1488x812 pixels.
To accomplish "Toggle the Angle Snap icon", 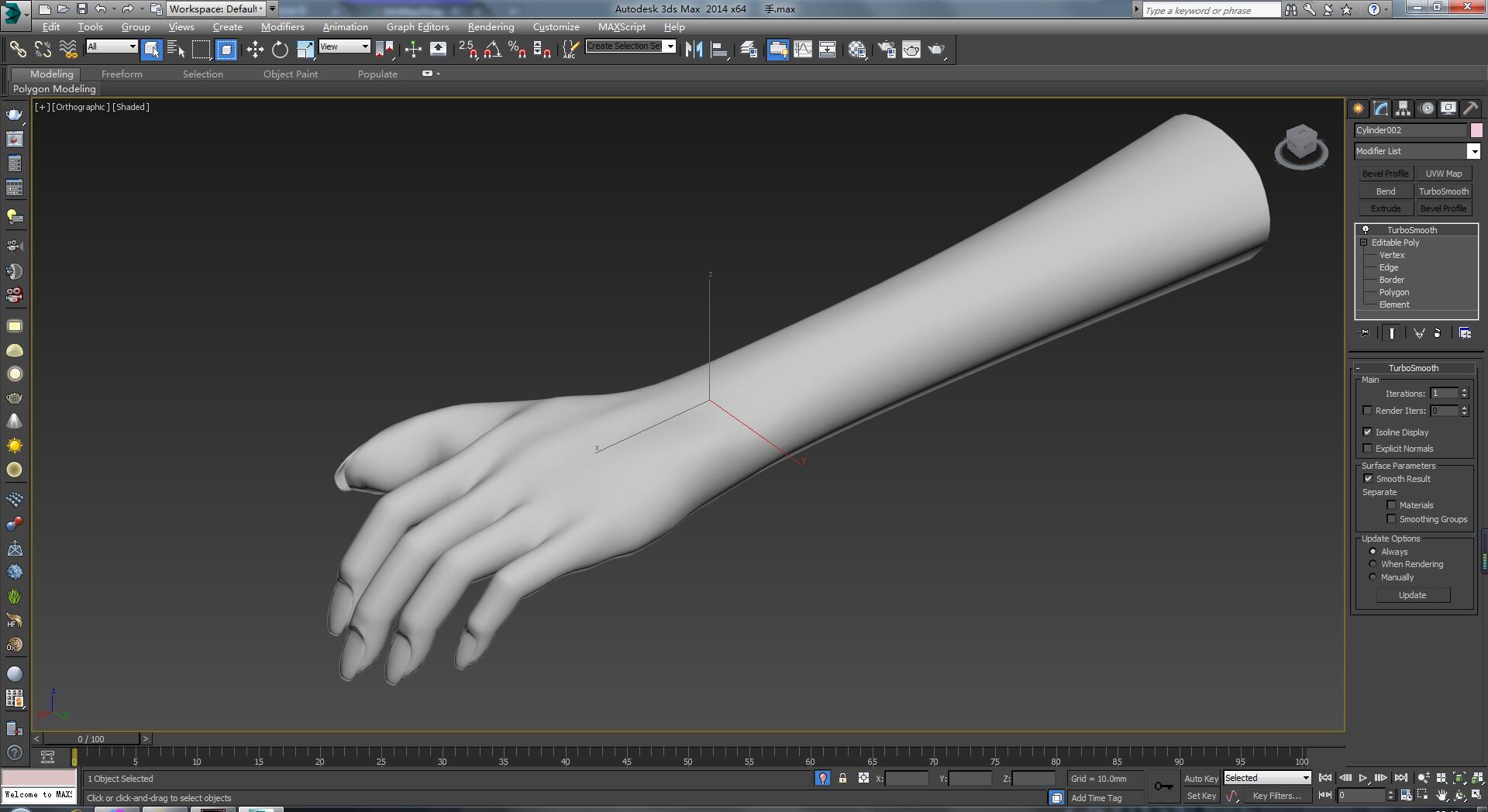I will pyautogui.click(x=492, y=50).
